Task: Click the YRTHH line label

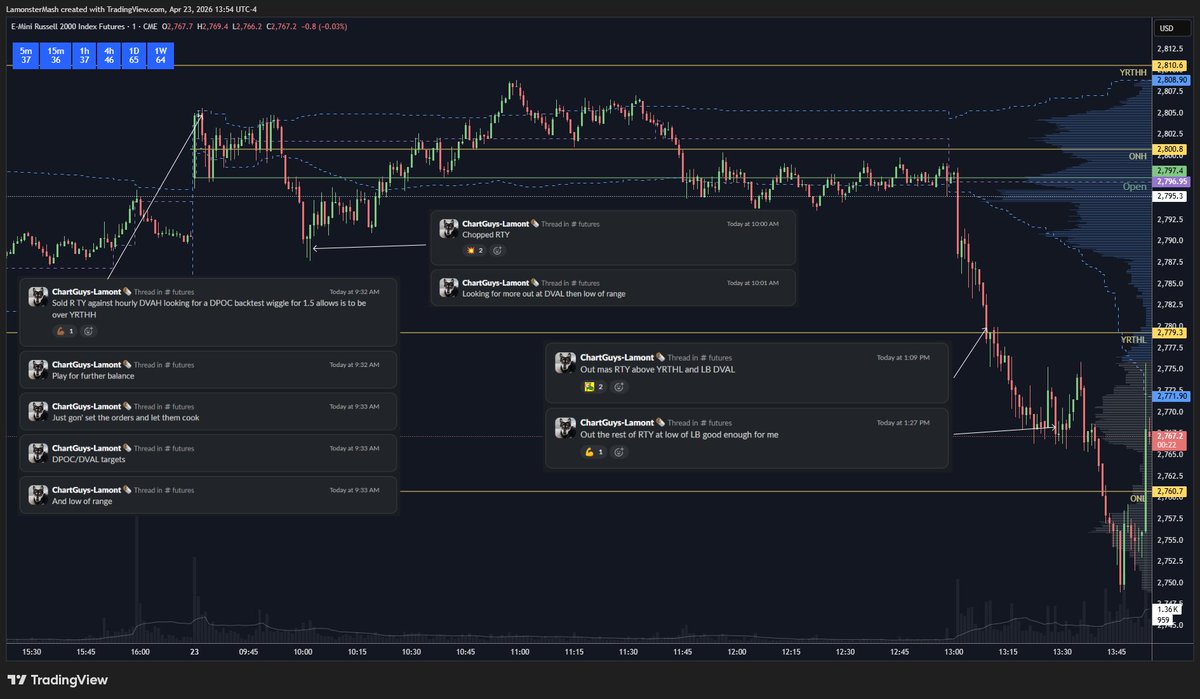Action: coord(1133,72)
